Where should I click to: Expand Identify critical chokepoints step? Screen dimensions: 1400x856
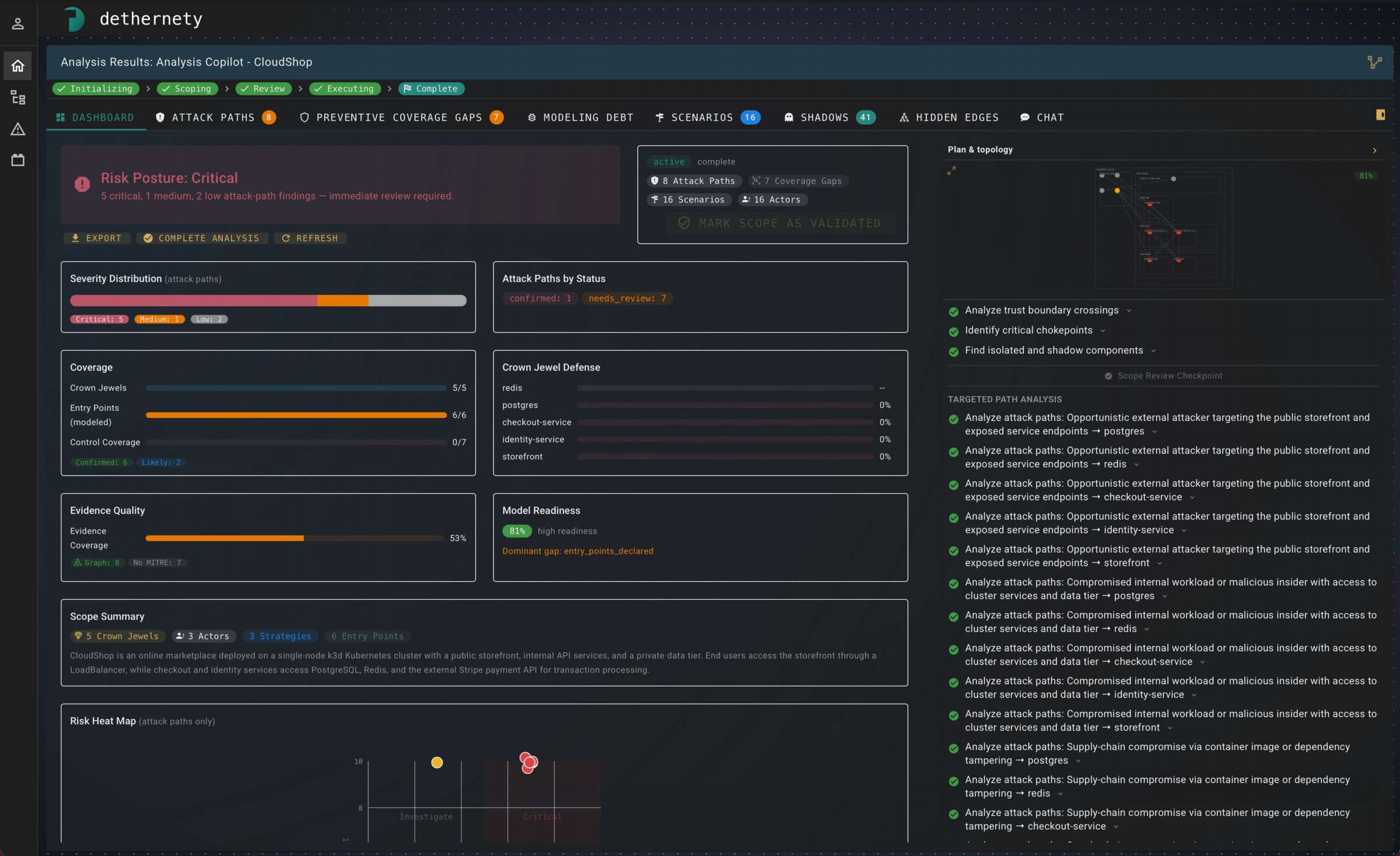click(1102, 330)
